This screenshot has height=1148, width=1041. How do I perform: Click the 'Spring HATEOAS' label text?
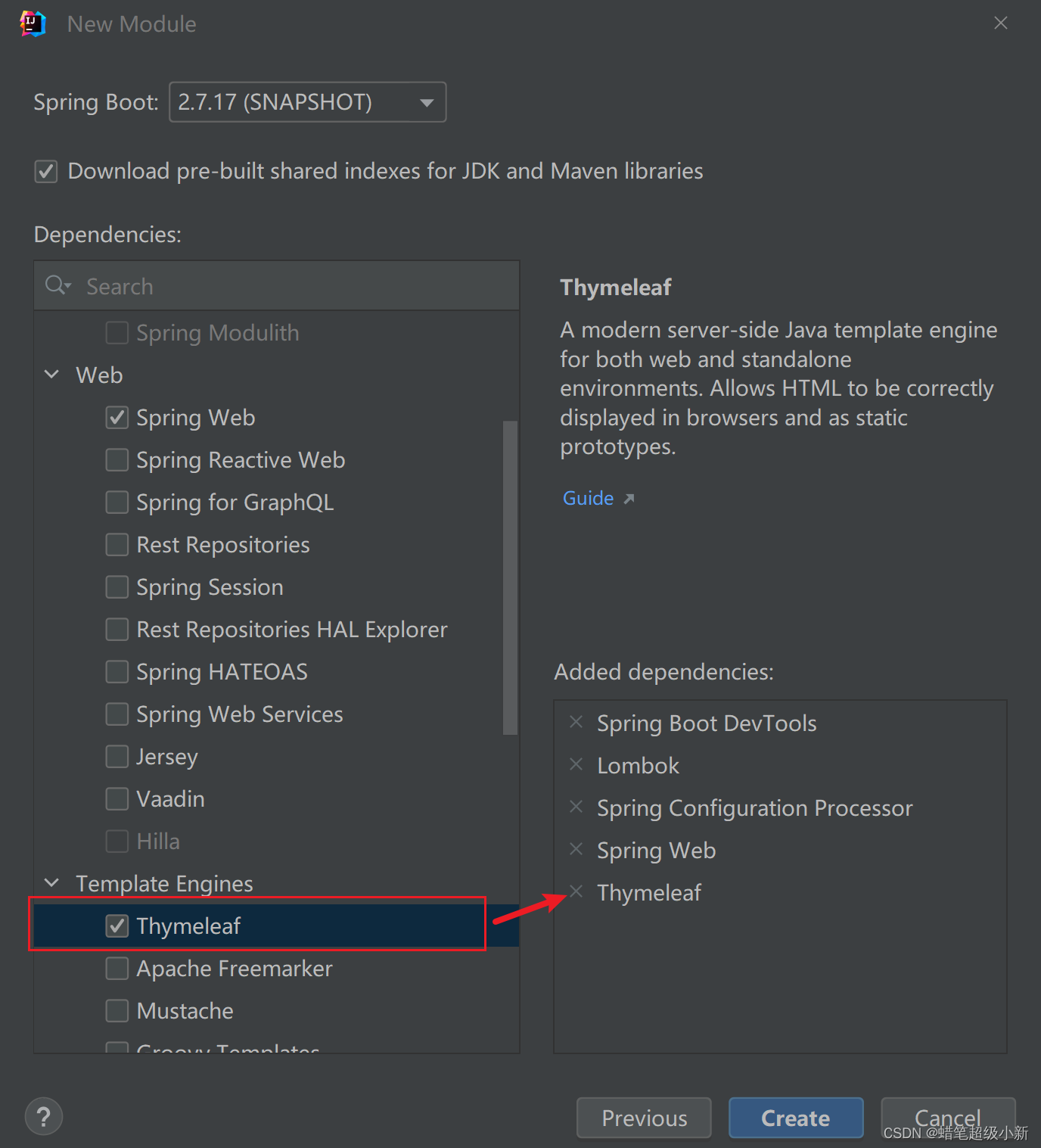point(222,672)
